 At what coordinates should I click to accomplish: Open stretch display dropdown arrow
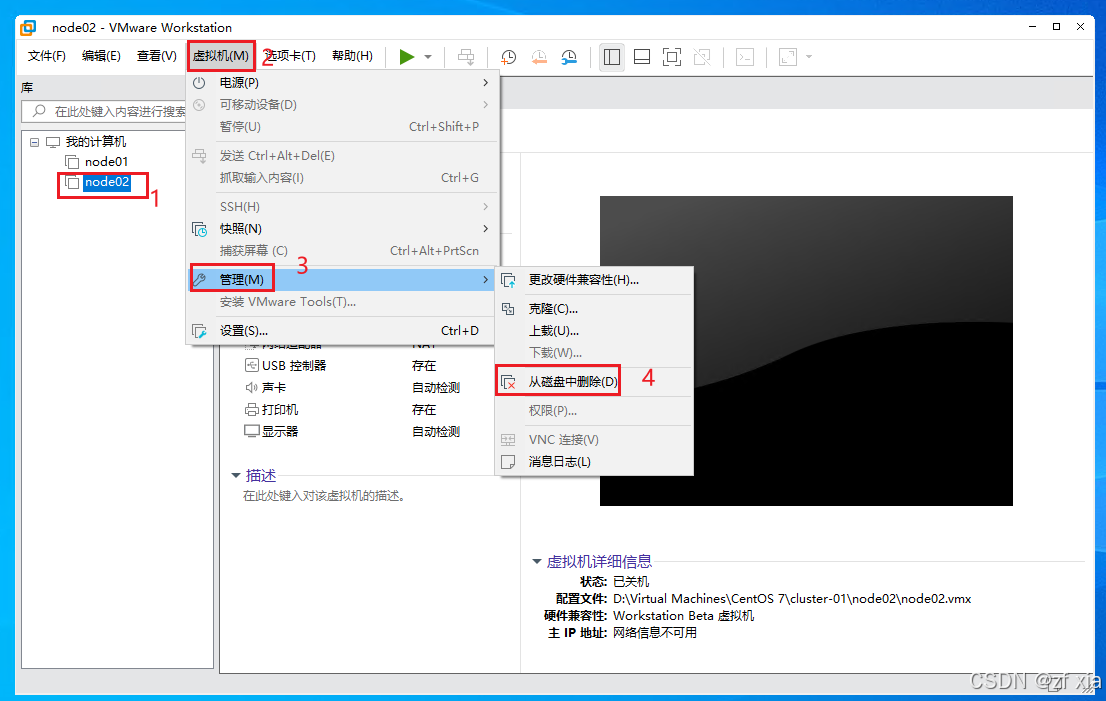click(809, 56)
